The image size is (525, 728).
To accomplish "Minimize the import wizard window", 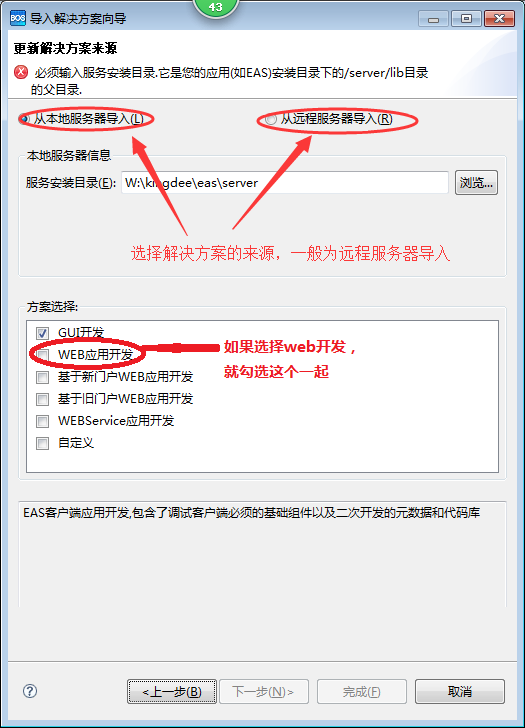I will click(434, 19).
